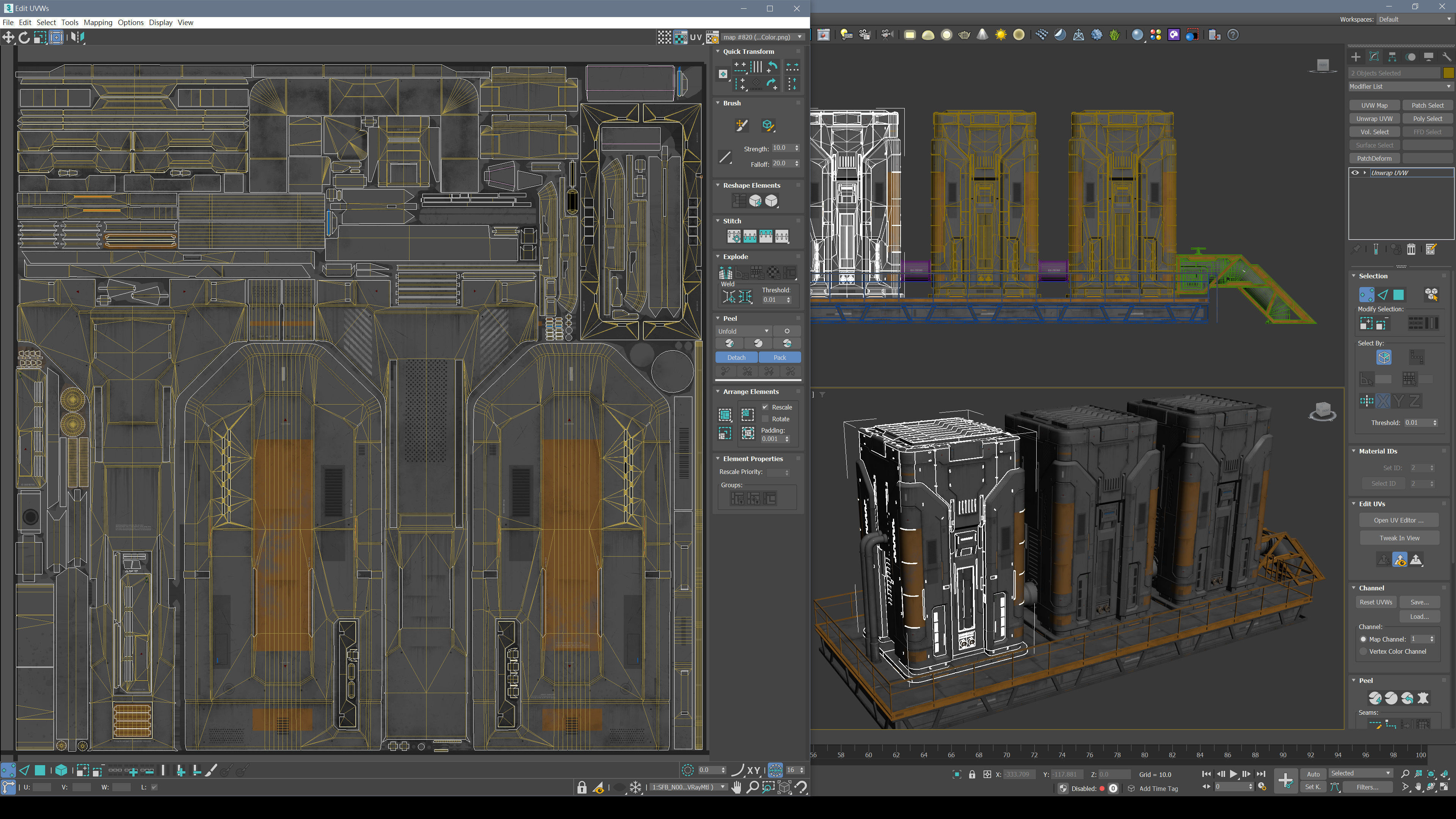1456x819 pixels.
Task: Click the Poly Select modifier button
Action: coord(1427,119)
